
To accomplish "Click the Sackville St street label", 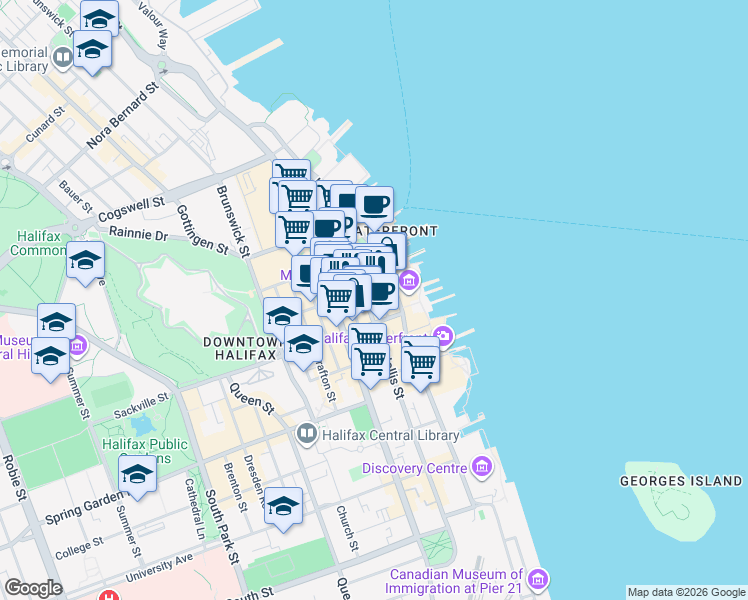I will (x=141, y=405).
